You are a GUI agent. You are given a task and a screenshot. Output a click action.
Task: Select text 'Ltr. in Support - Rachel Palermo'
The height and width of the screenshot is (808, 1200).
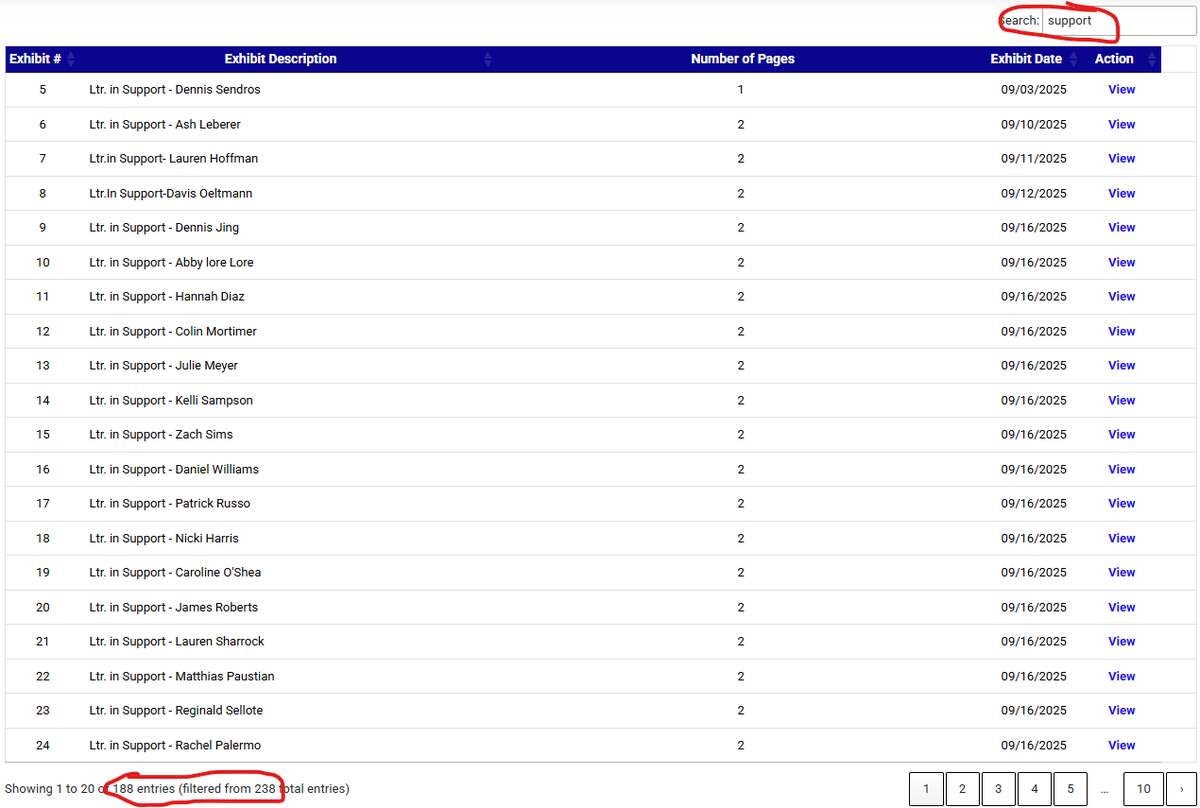pyautogui.click(x=176, y=745)
